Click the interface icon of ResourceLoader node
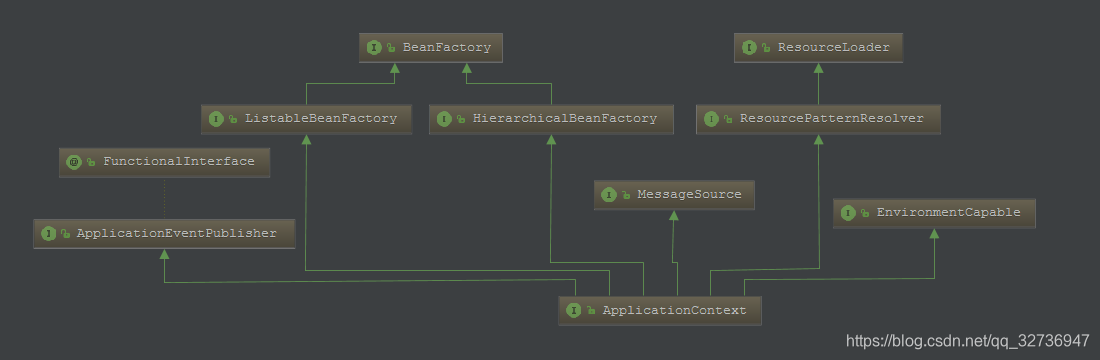 [749, 48]
